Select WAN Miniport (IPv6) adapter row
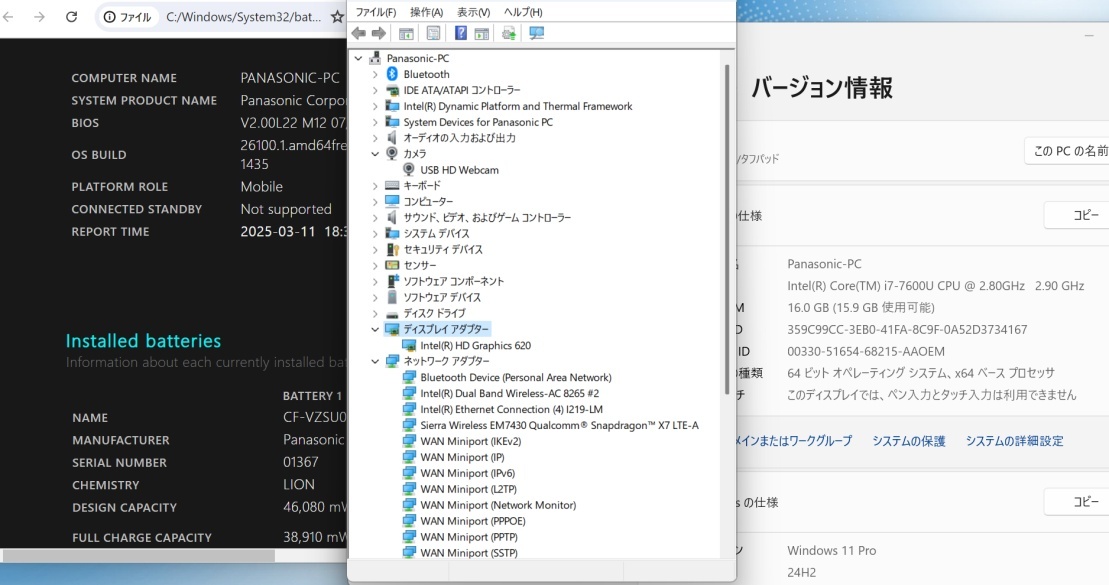The image size is (1109, 585). (468, 473)
